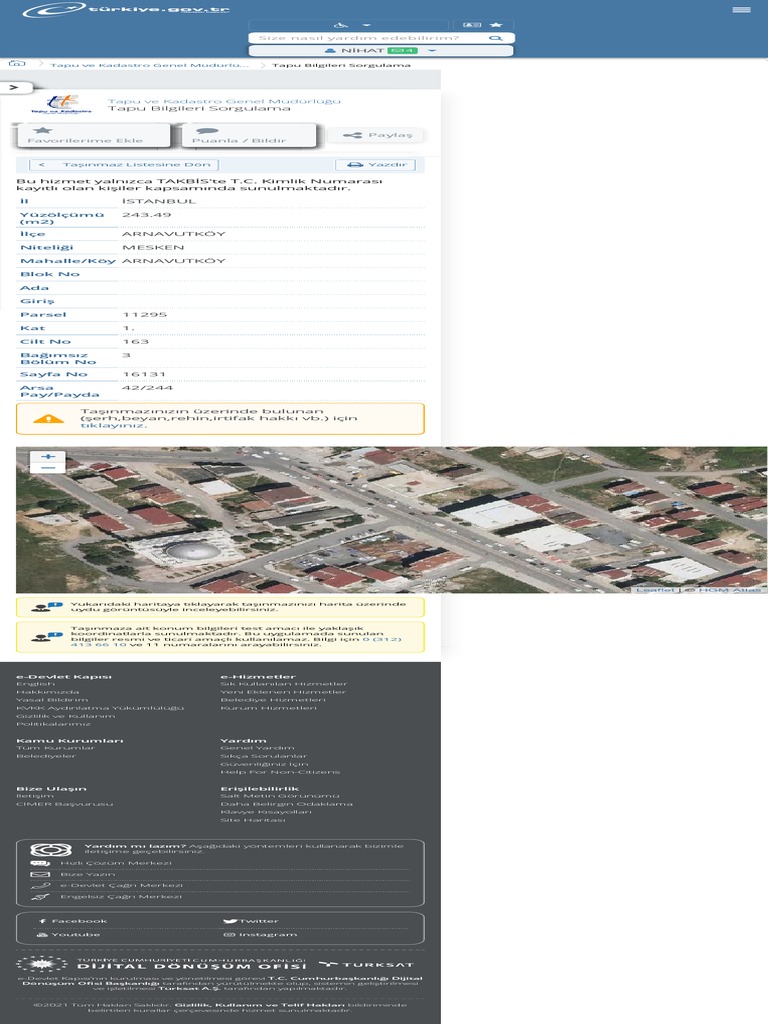Viewport: 768px width, 1024px height.
Task: Select the İSTANBUL province value
Action: [x=159, y=201]
